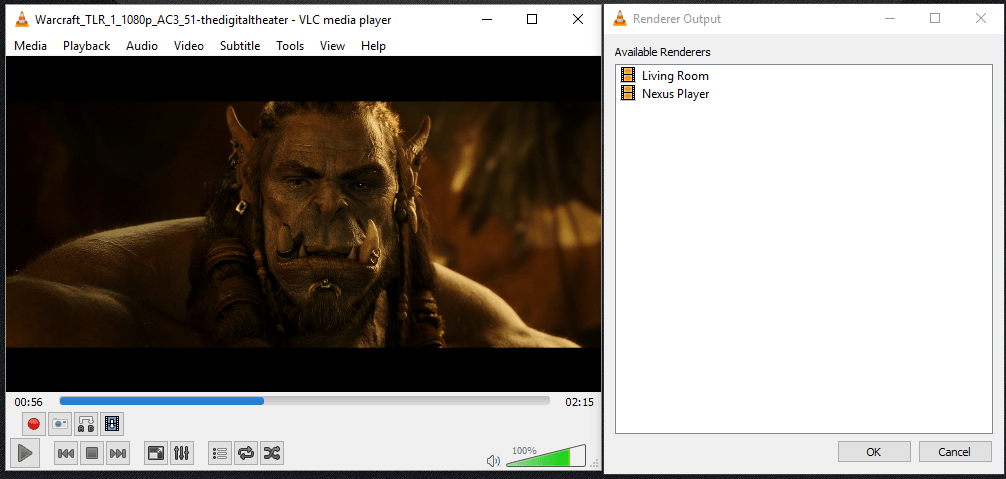
Task: Open the Playback menu
Action: 86,46
